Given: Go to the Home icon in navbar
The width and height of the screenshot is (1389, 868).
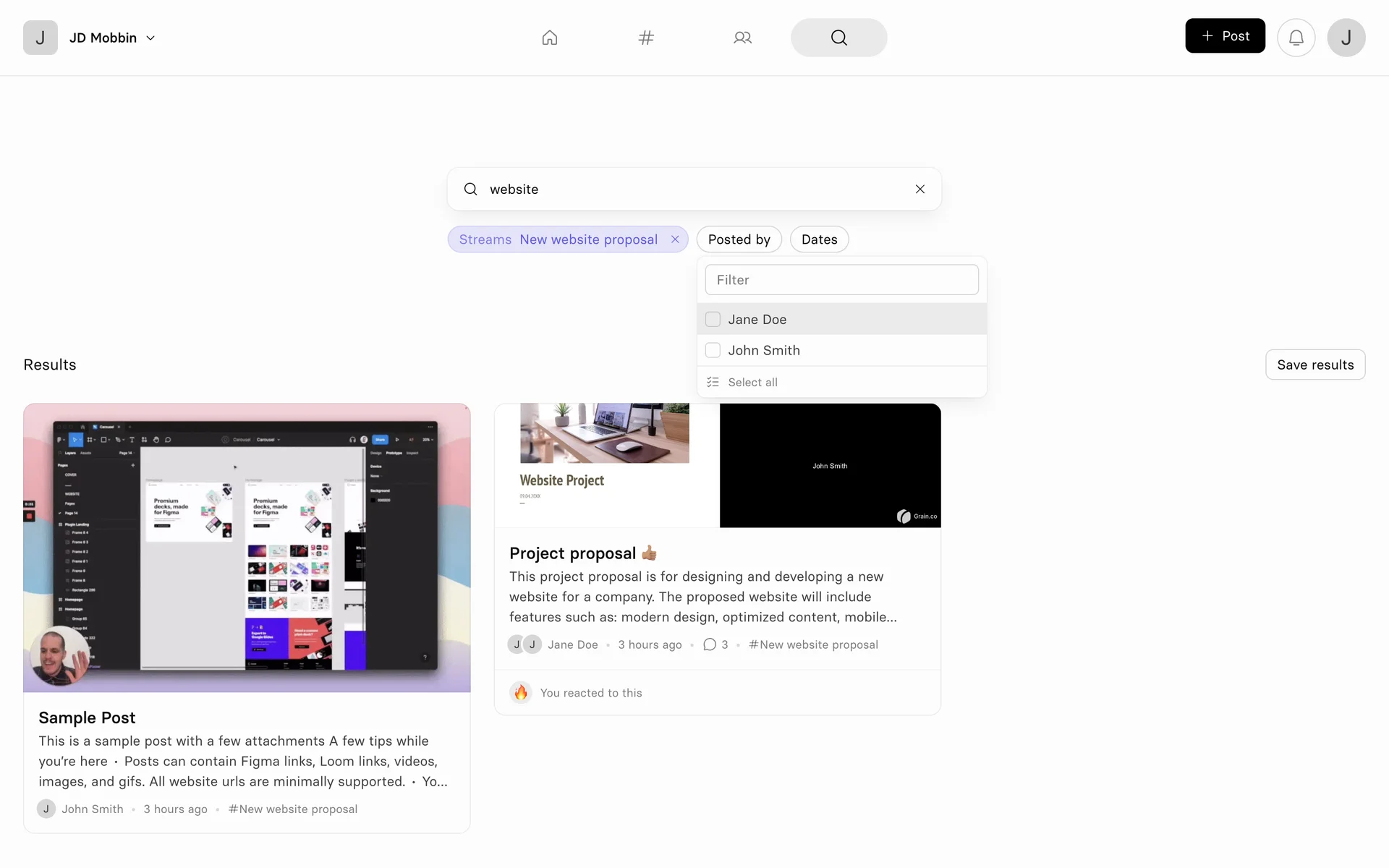Looking at the screenshot, I should point(550,38).
